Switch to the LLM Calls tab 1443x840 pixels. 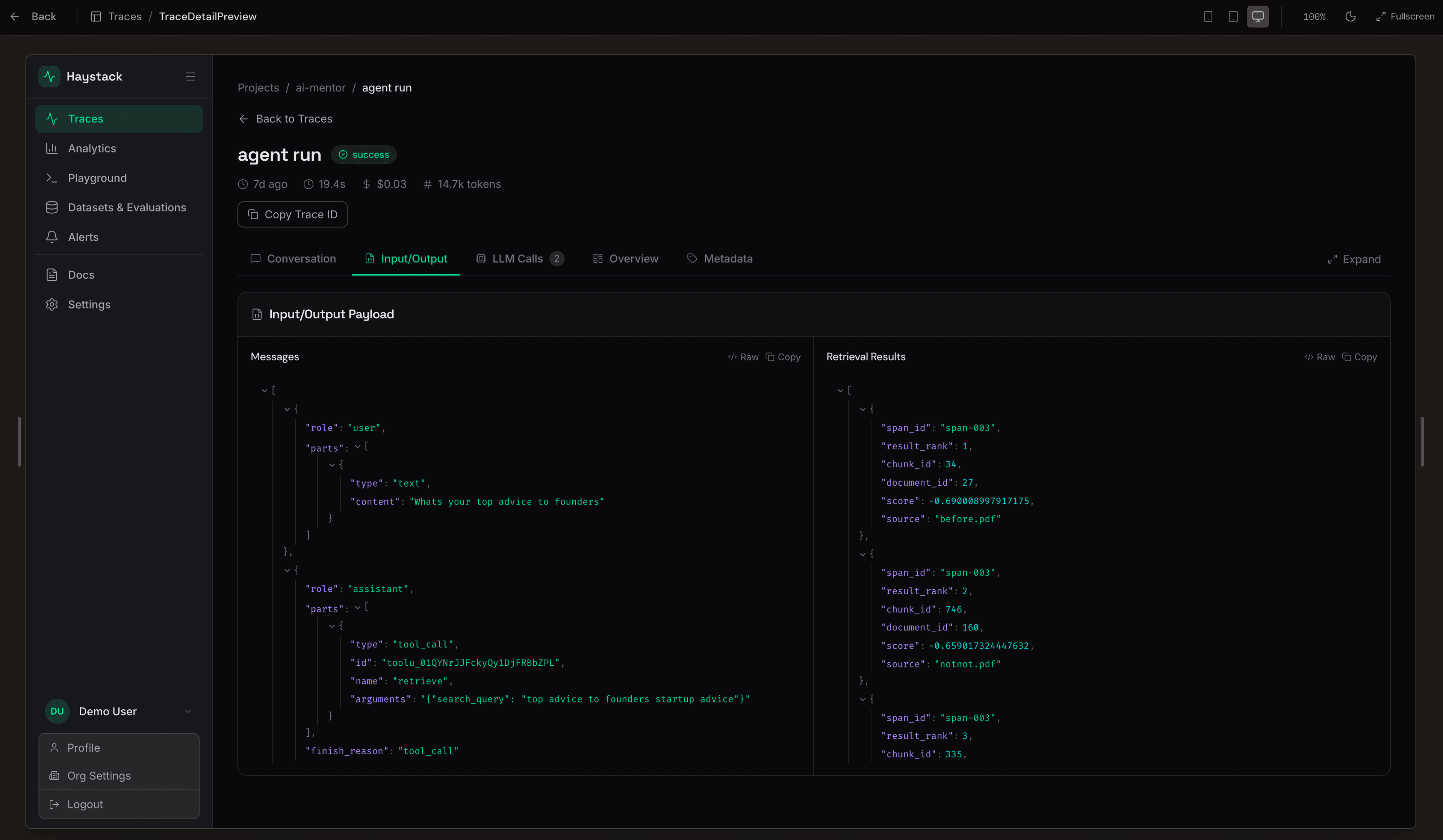tap(520, 259)
